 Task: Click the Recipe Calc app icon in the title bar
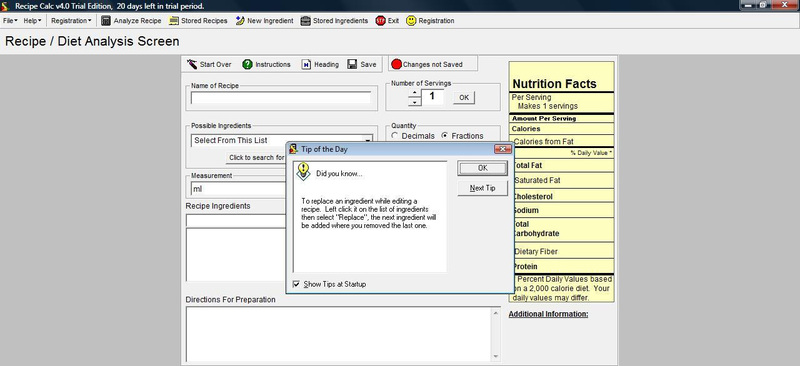click(5, 6)
